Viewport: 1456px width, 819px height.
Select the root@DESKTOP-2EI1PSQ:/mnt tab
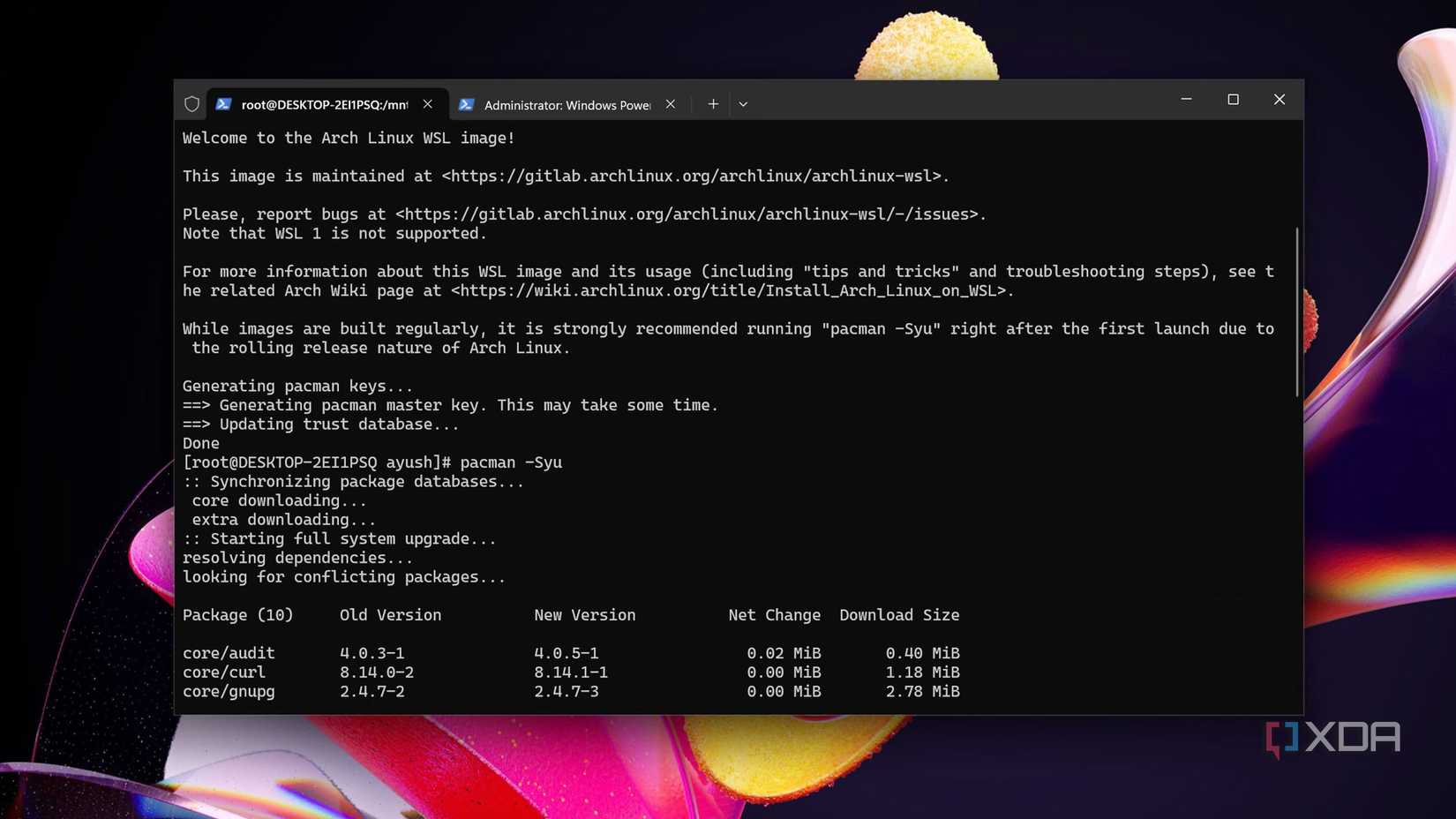tap(326, 104)
